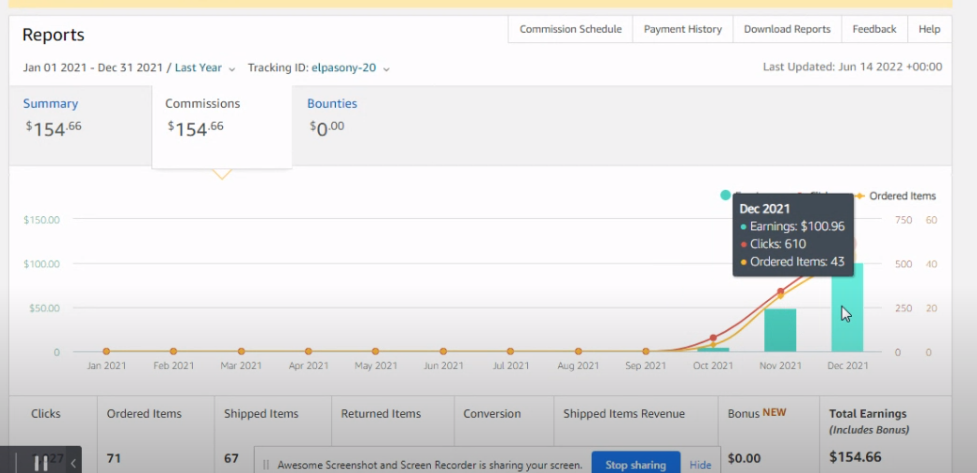The height and width of the screenshot is (473, 977).
Task: Click the Jul 2021 data point
Action: pyautogui.click(x=510, y=351)
